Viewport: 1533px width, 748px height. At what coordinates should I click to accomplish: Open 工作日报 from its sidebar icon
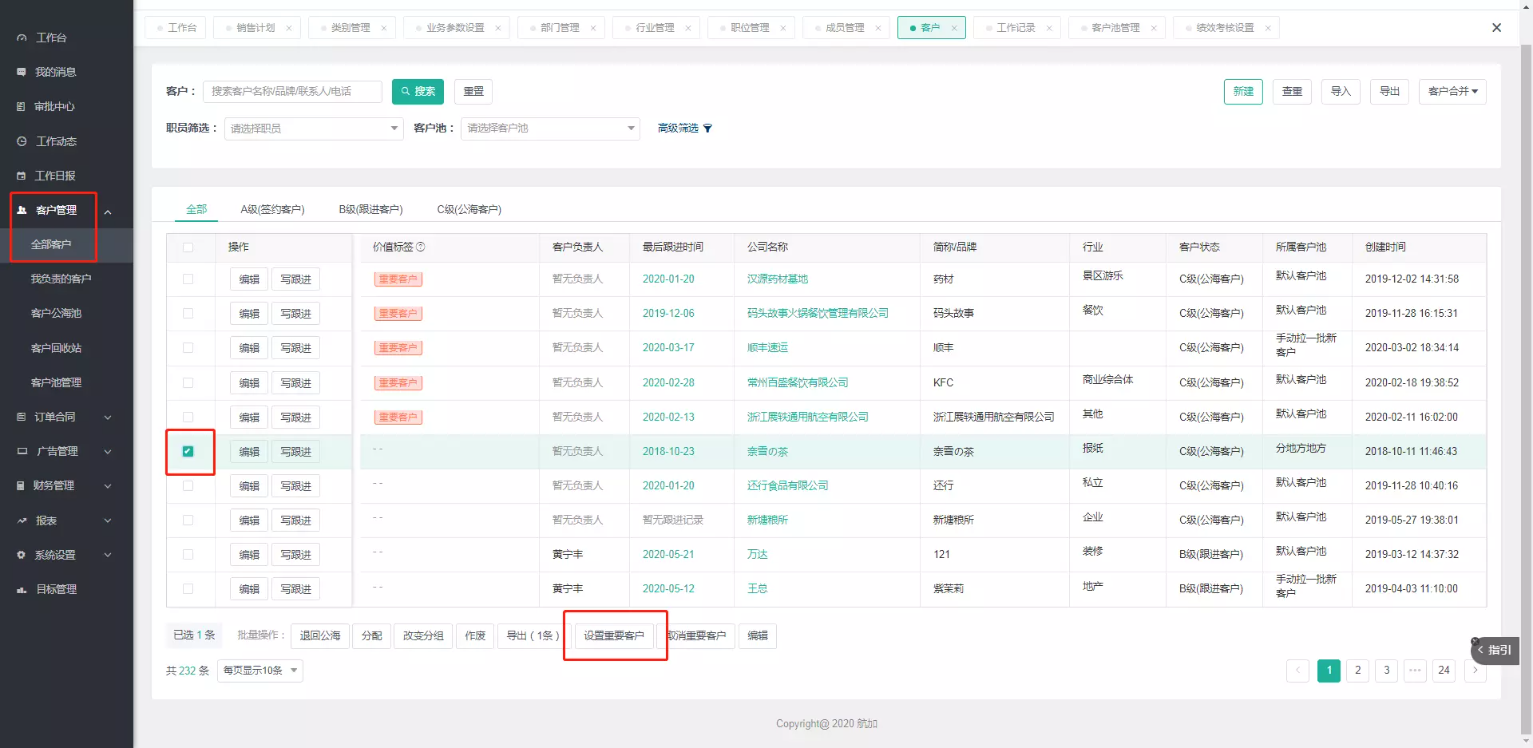click(21, 176)
